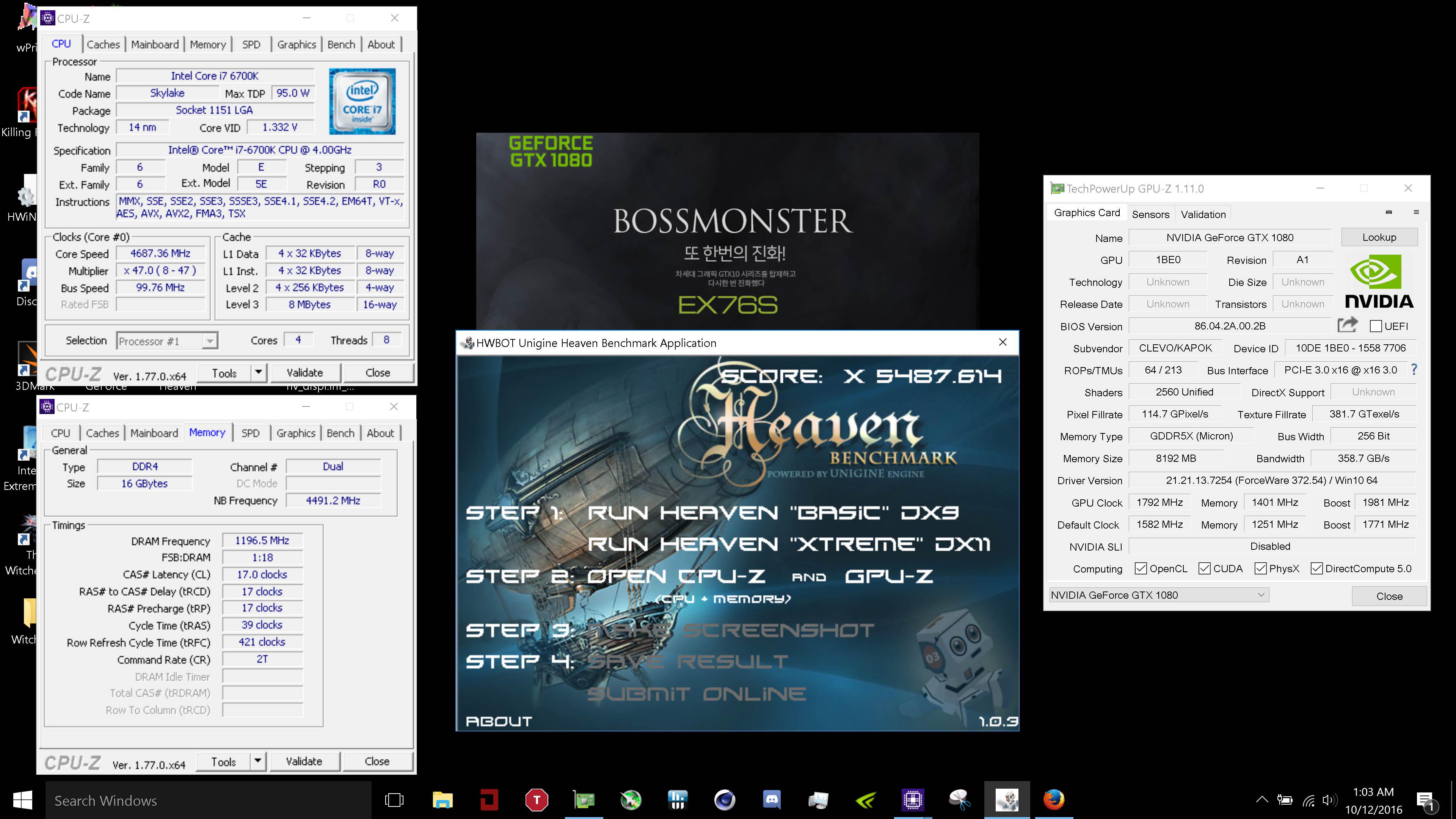The height and width of the screenshot is (819, 1456).
Task: Click About in the Heaven benchmark window
Action: [499, 721]
